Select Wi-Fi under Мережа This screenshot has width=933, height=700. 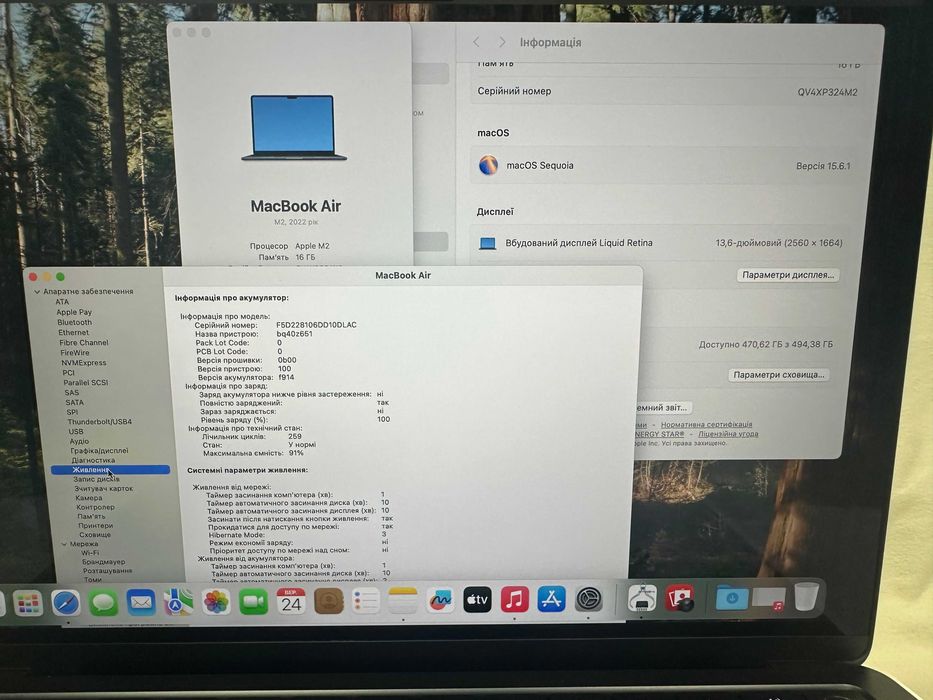[x=90, y=552]
